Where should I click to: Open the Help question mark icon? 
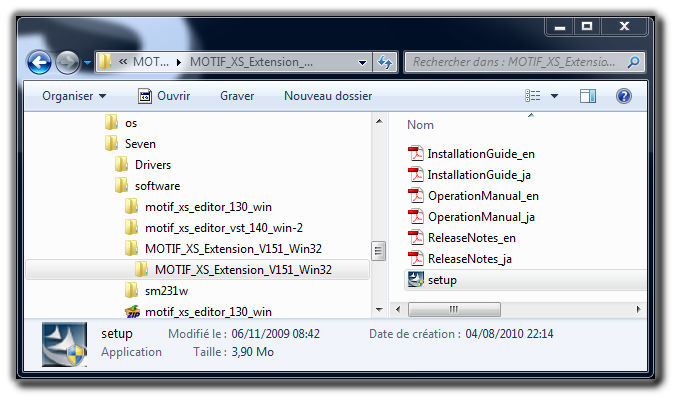(x=624, y=96)
